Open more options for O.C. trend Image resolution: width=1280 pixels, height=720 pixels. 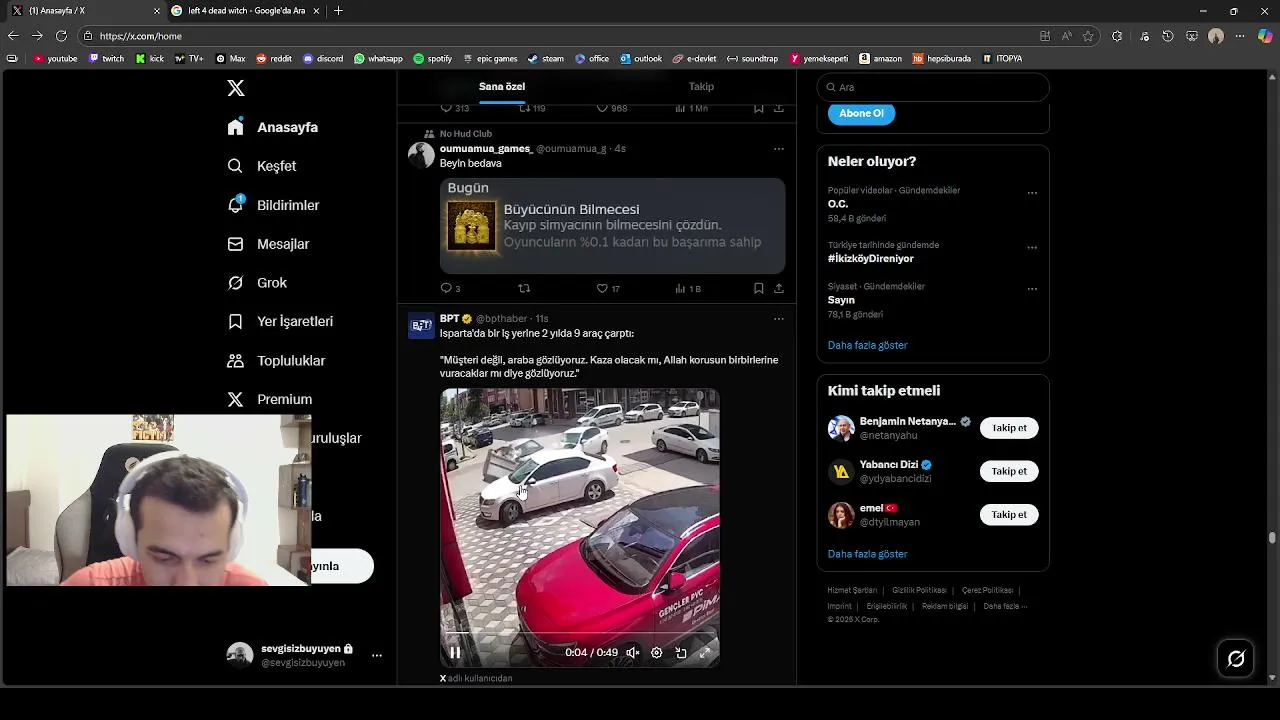[1032, 193]
